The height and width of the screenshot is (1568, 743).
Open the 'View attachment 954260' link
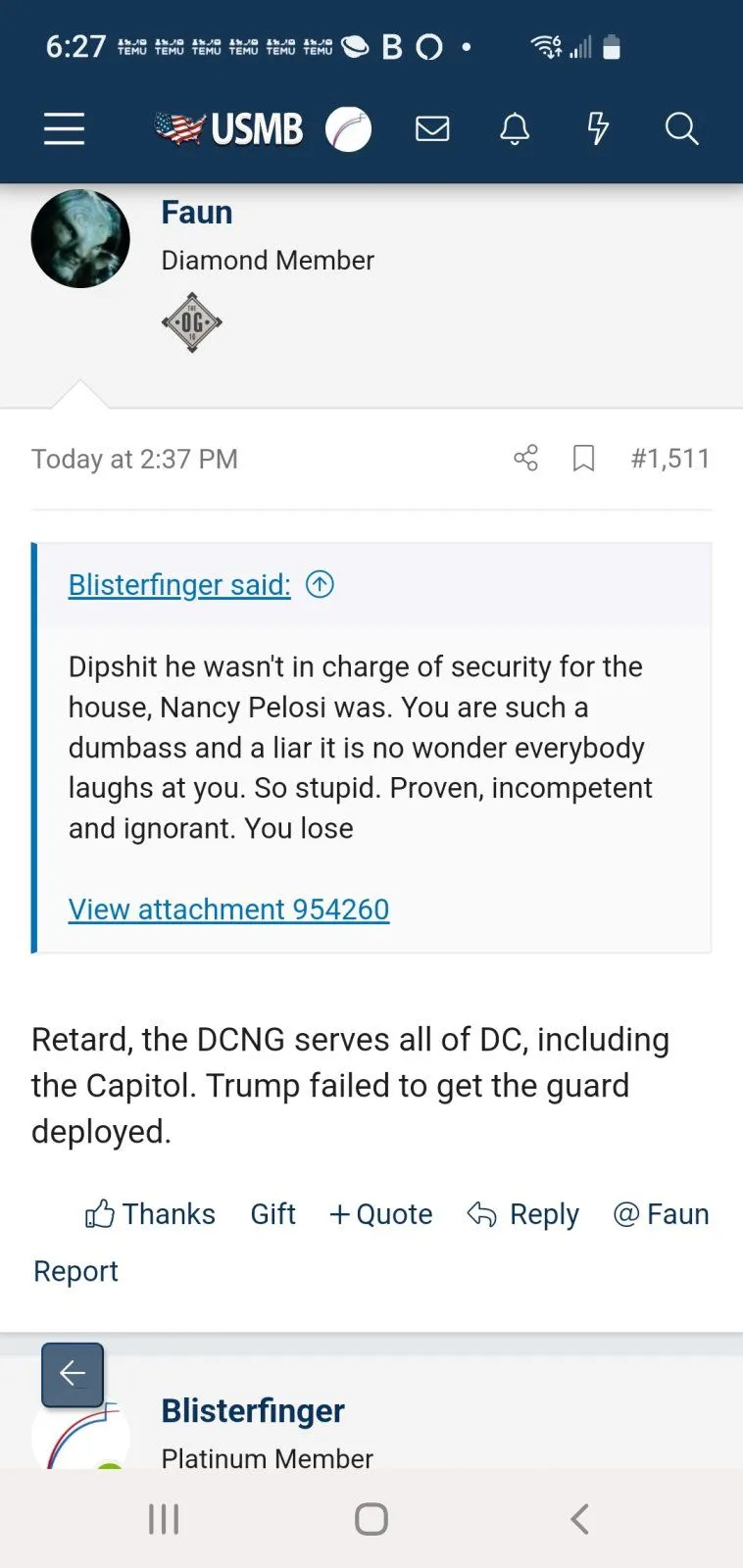(228, 909)
